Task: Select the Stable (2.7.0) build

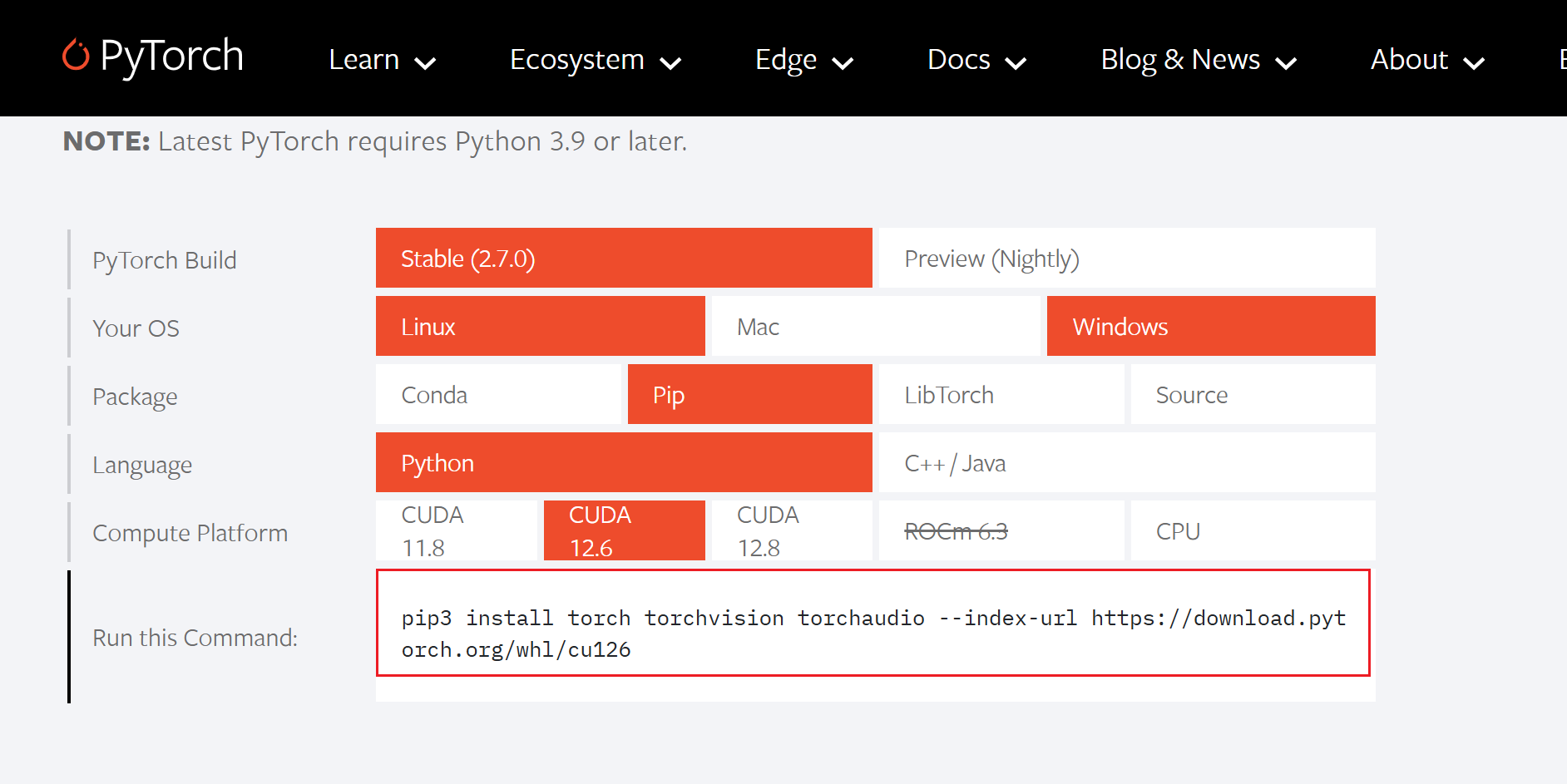Action: (623, 259)
